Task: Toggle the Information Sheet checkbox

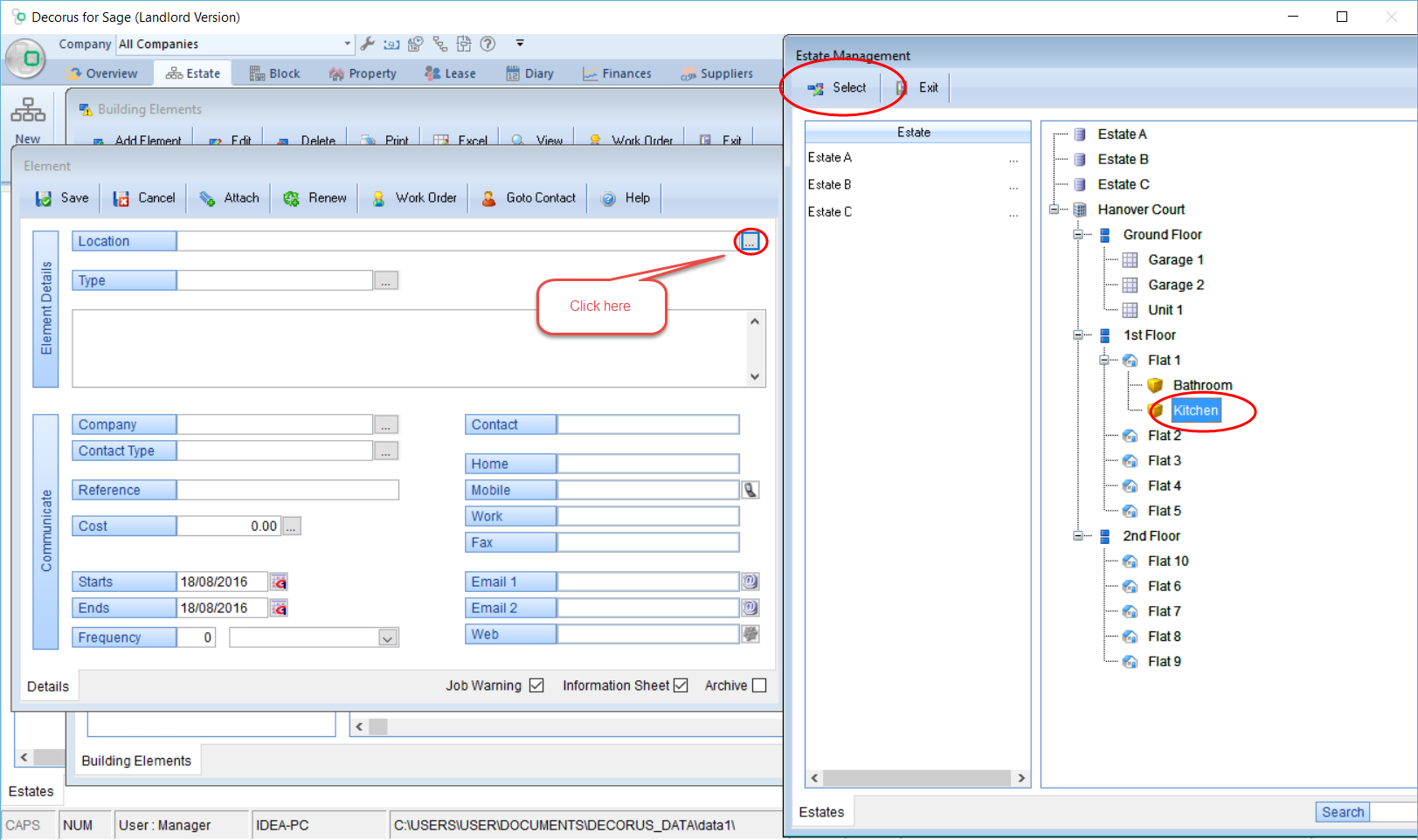Action: (x=681, y=685)
